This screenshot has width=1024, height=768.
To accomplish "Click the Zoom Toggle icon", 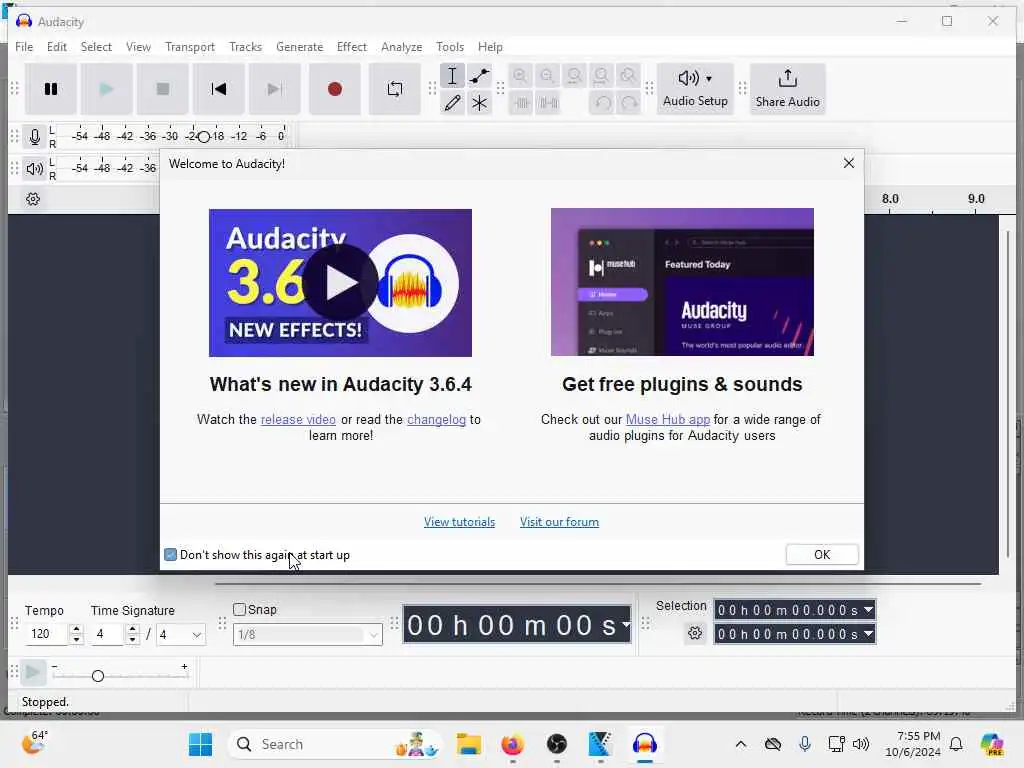I will pyautogui.click(x=628, y=76).
